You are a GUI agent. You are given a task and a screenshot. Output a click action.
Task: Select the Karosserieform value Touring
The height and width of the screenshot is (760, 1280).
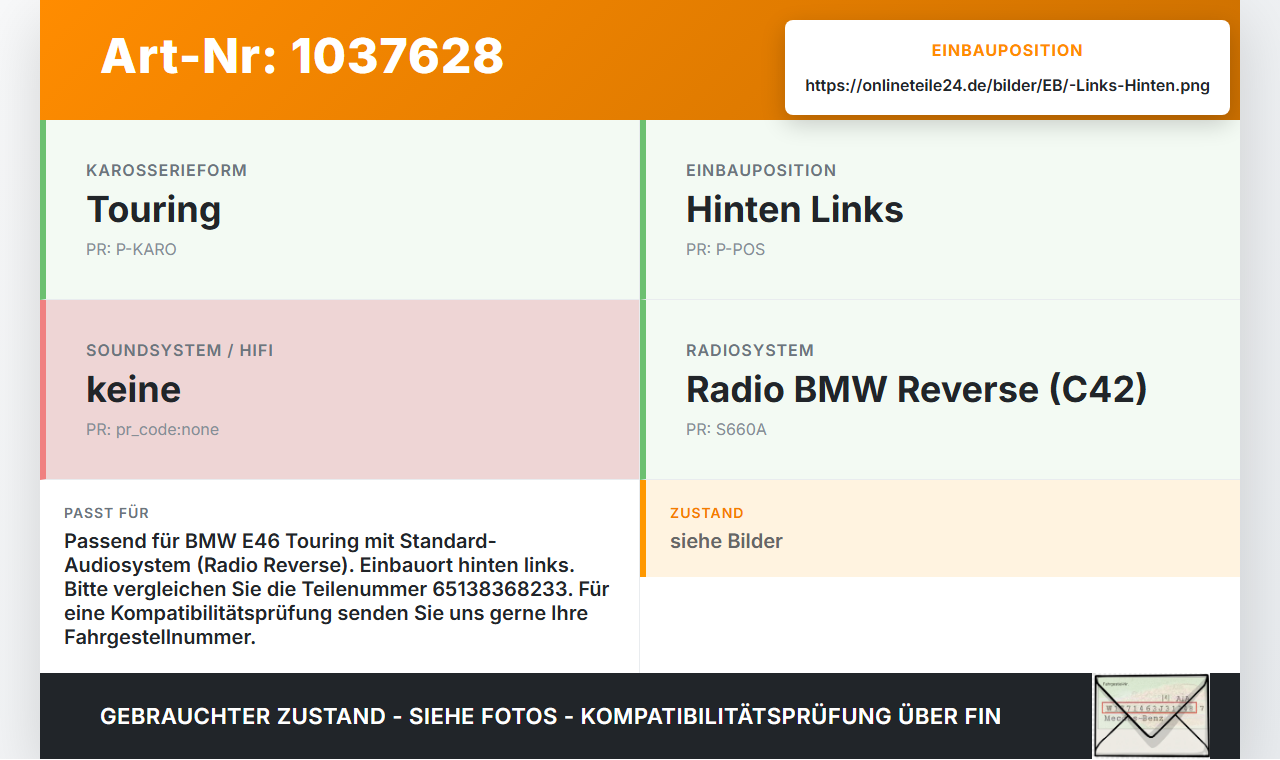tap(154, 210)
